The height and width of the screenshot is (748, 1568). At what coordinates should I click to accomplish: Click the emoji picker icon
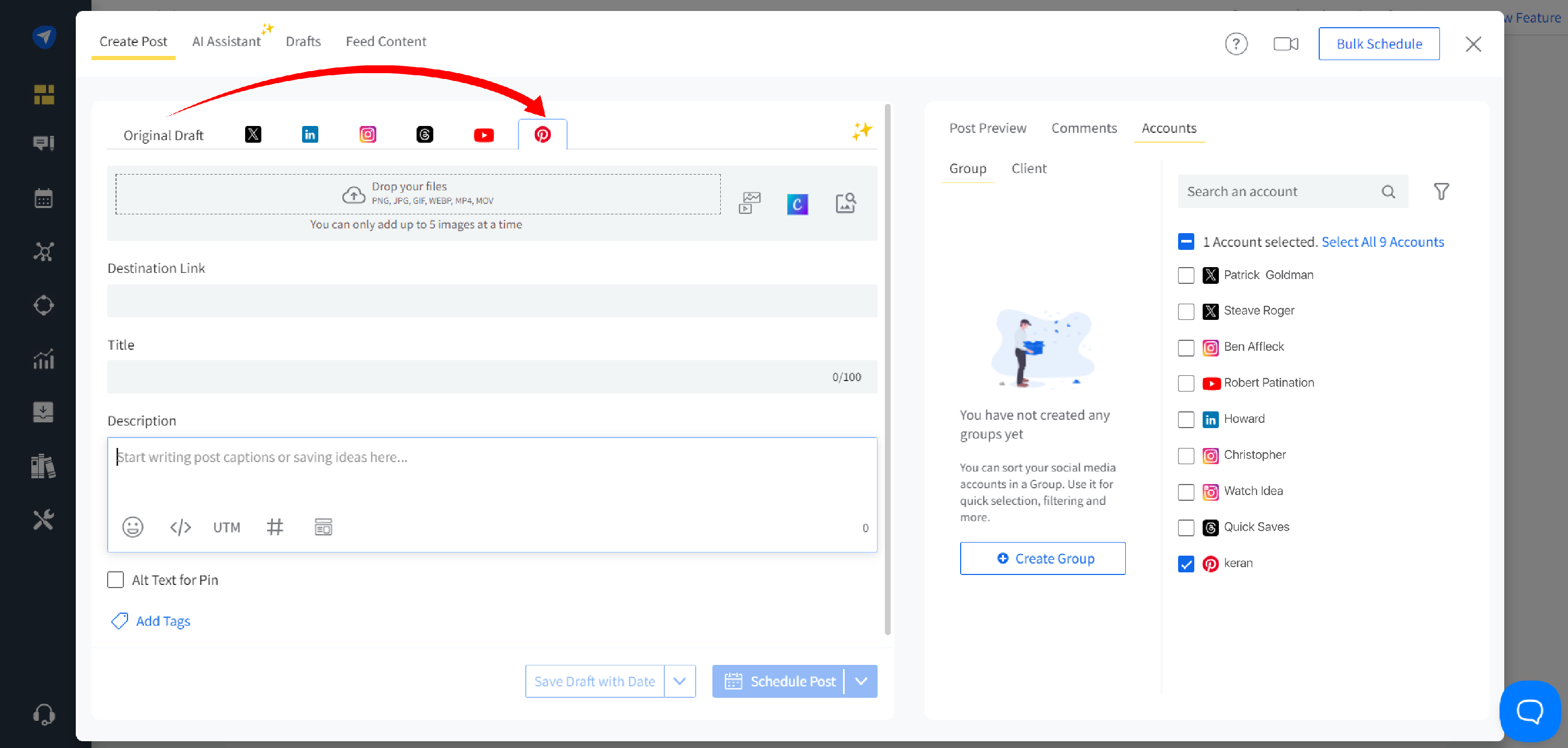click(132, 527)
